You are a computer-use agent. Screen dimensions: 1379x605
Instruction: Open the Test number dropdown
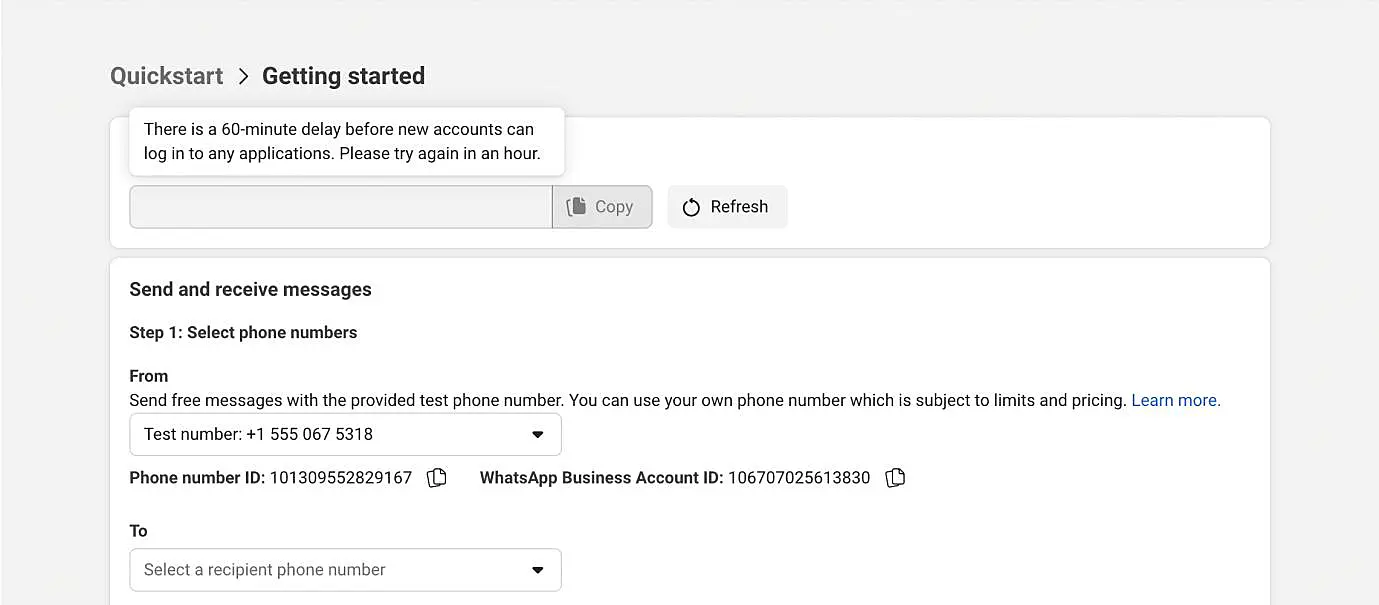pyautogui.click(x=345, y=435)
